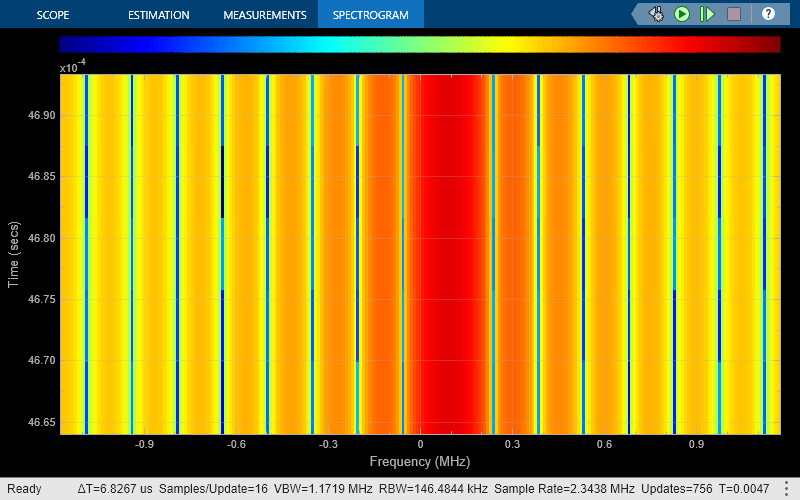Click the RBW=146.4844 kHz status entry

433,489
